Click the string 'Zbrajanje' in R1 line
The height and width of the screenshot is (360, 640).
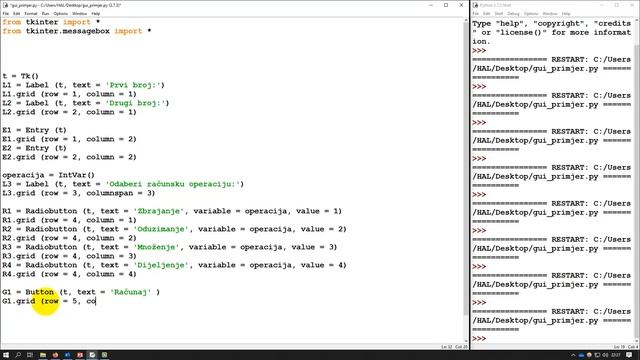pyautogui.click(x=159, y=211)
